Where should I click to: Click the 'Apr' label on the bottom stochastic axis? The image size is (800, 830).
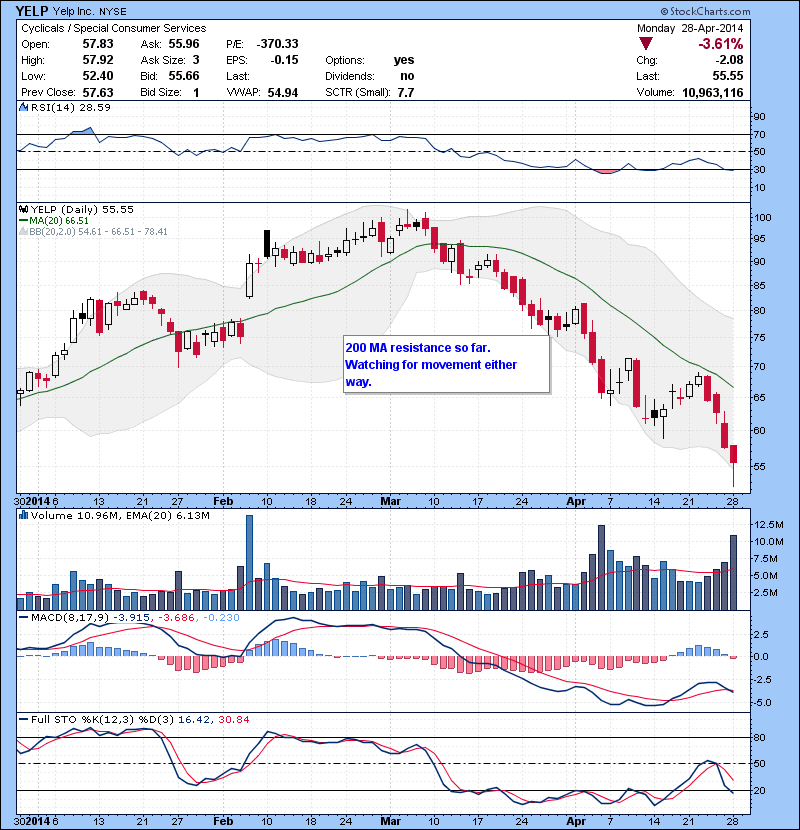[x=576, y=821]
